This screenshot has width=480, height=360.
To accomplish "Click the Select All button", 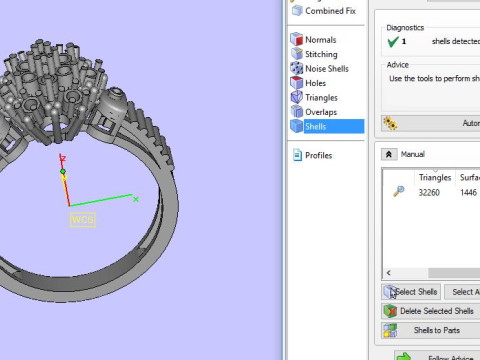I will pos(463,292).
